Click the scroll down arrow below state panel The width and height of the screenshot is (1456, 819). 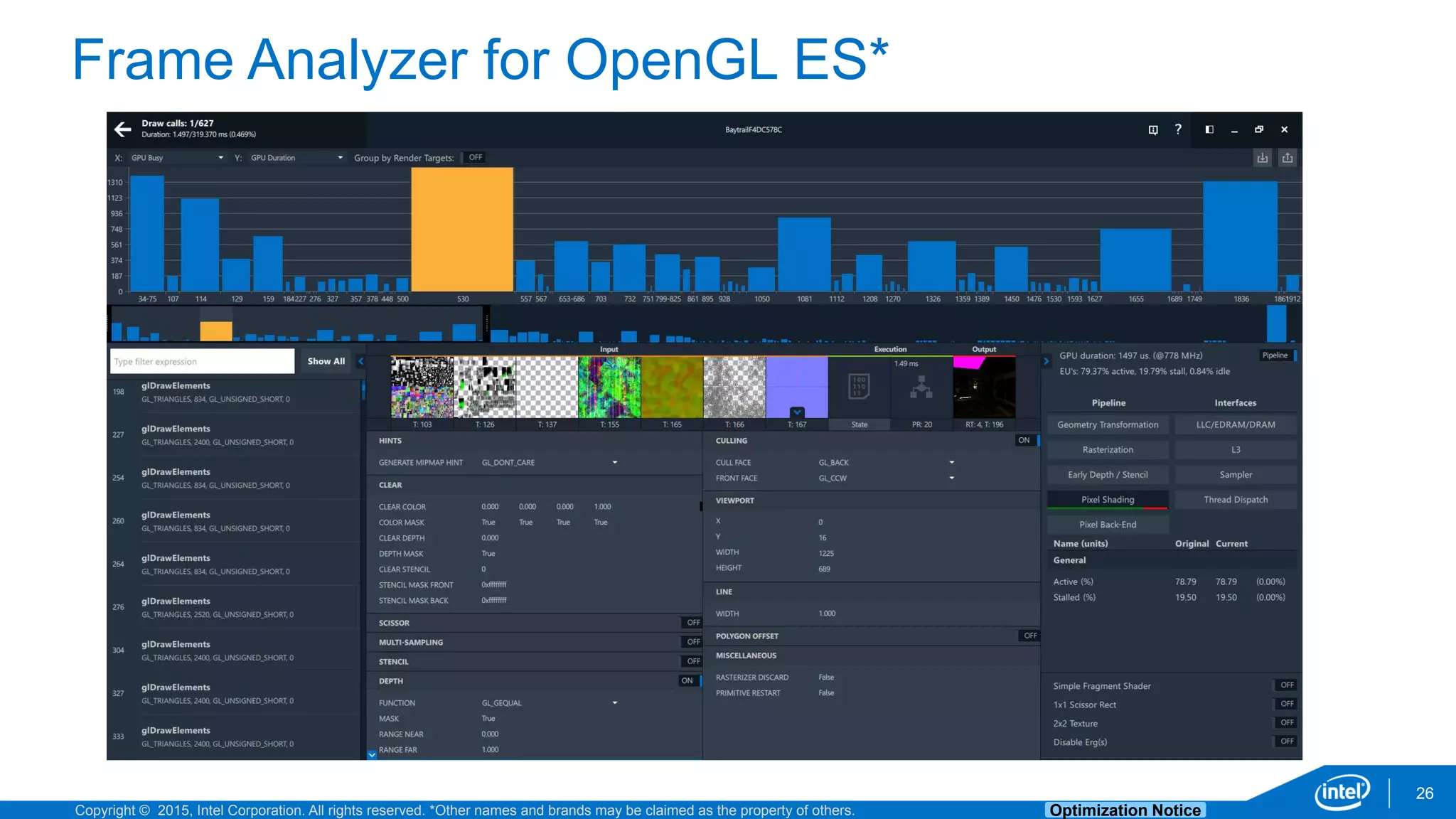(x=372, y=755)
